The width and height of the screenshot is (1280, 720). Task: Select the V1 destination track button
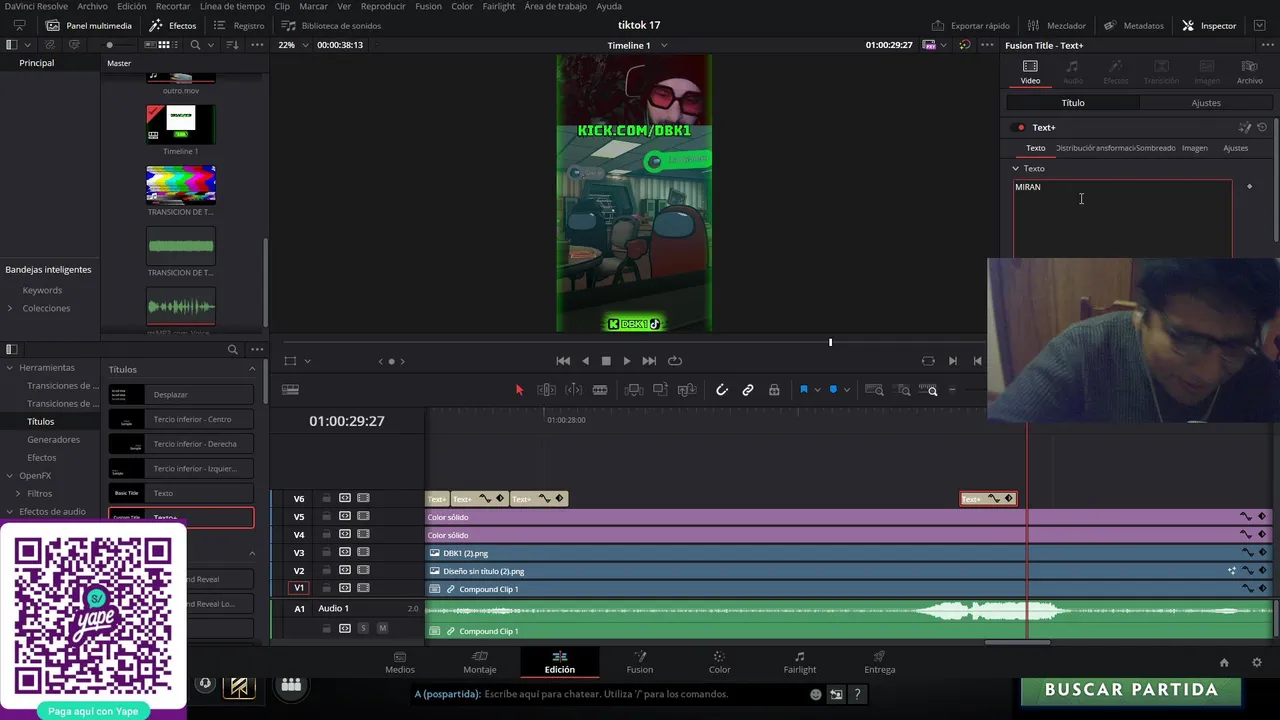(298, 588)
